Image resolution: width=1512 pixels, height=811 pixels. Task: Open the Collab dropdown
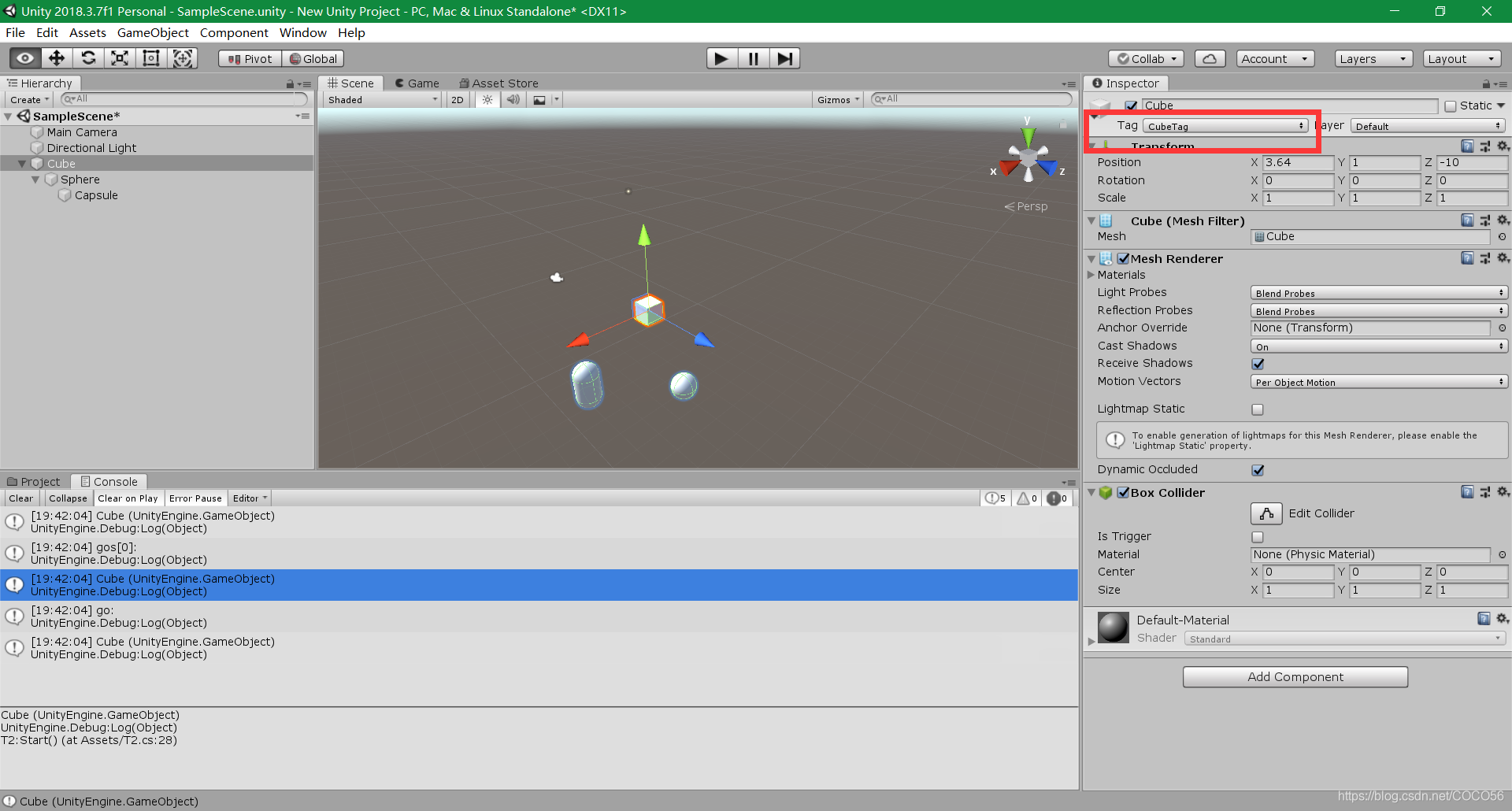pos(1146,59)
